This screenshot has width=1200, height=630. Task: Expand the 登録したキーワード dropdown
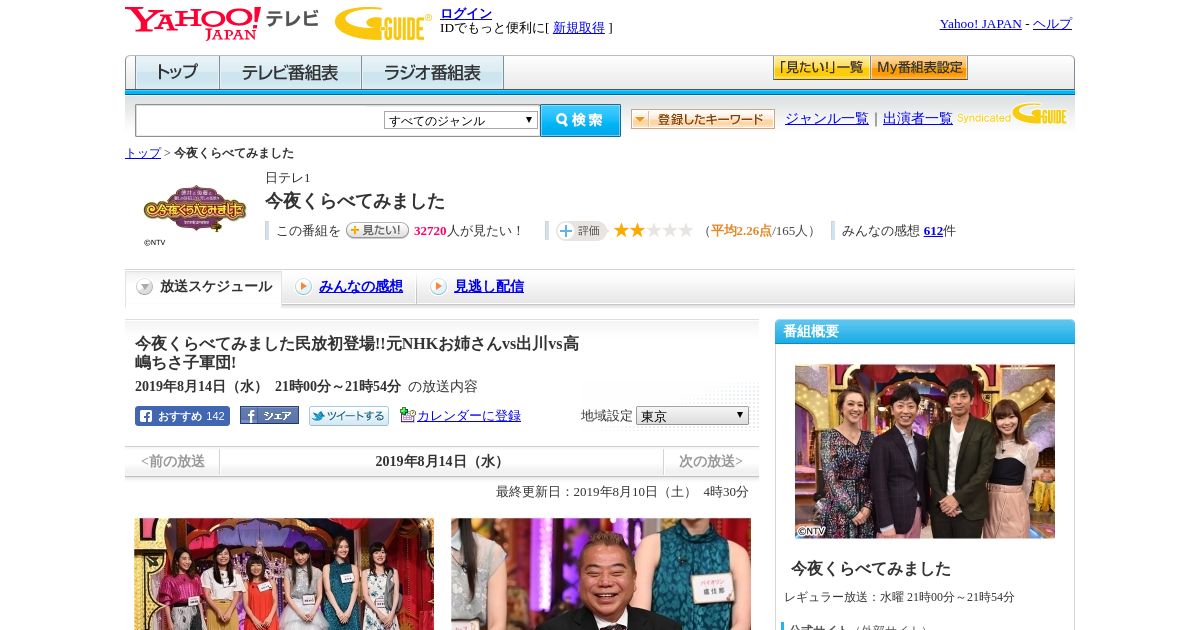(703, 119)
